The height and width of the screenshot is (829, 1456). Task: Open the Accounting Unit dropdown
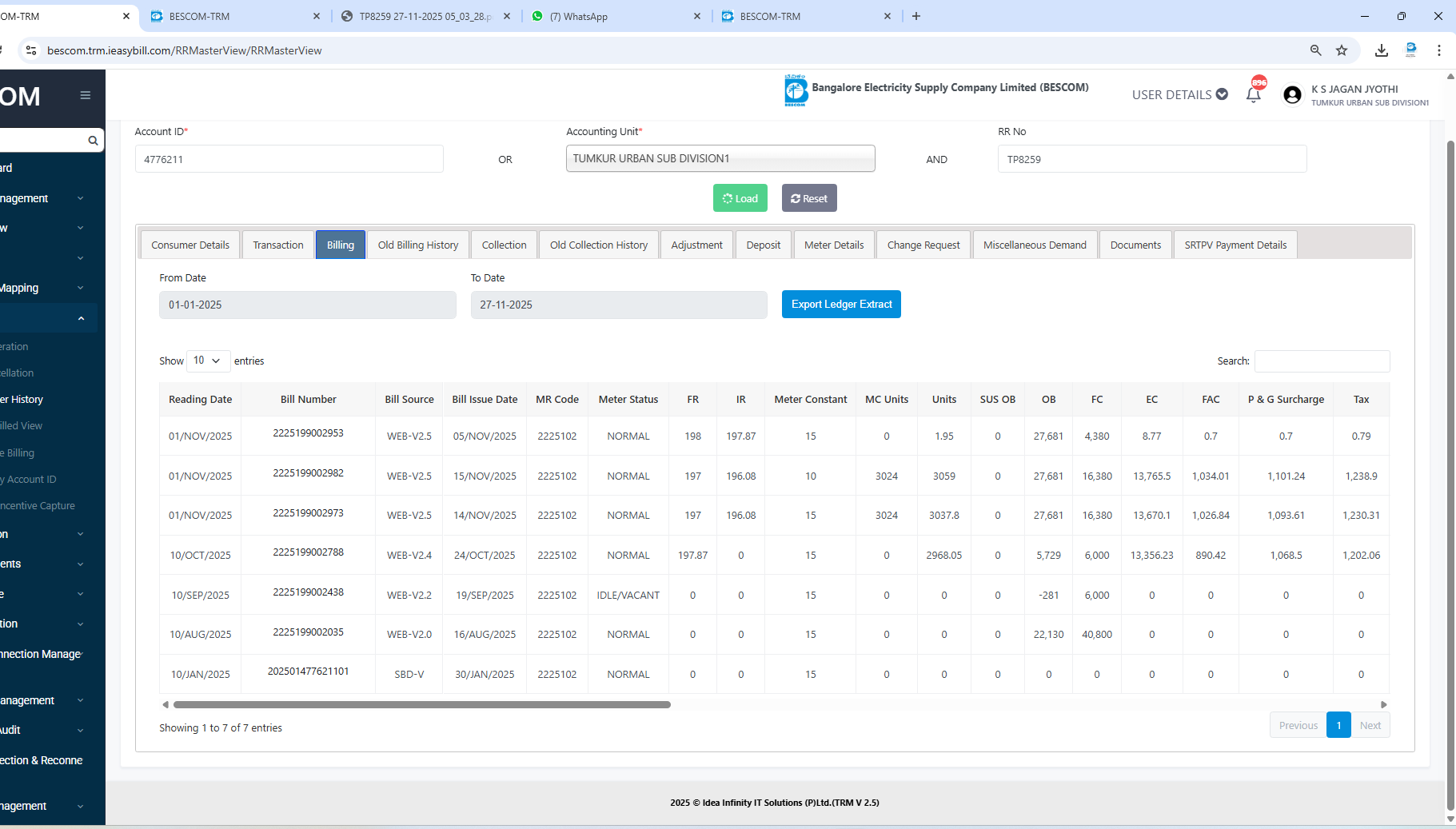[x=720, y=158]
